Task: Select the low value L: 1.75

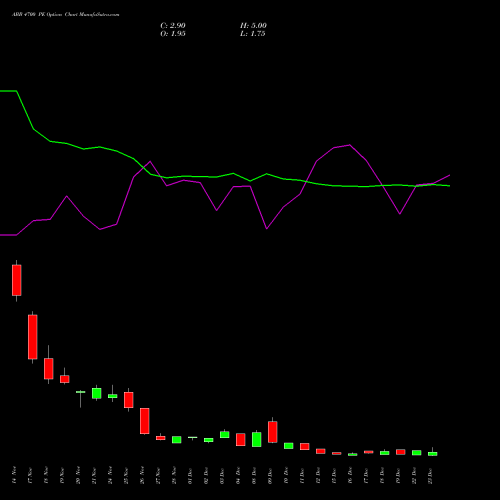Action: [253, 34]
